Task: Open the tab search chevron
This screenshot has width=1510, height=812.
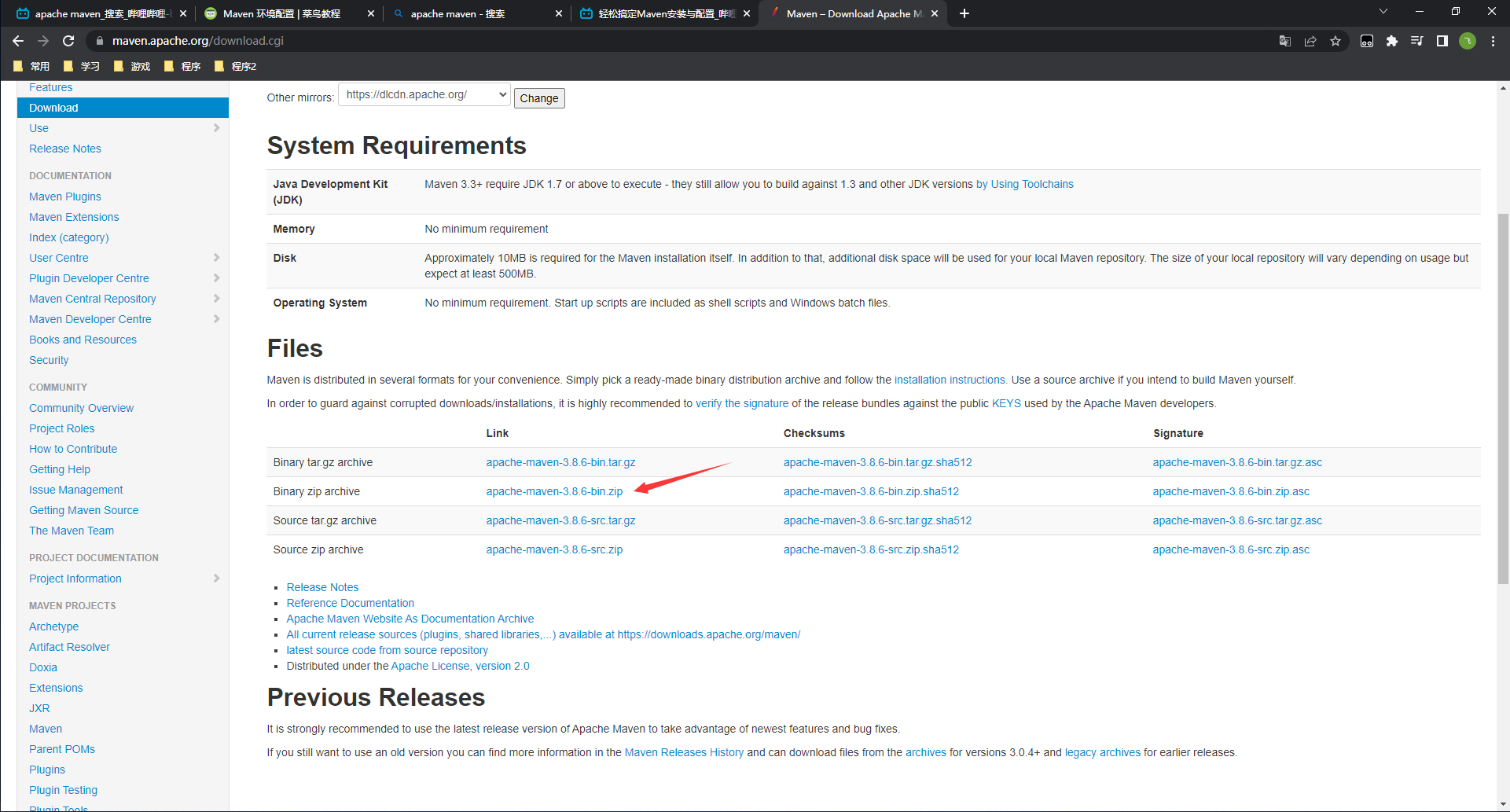Action: [1383, 12]
